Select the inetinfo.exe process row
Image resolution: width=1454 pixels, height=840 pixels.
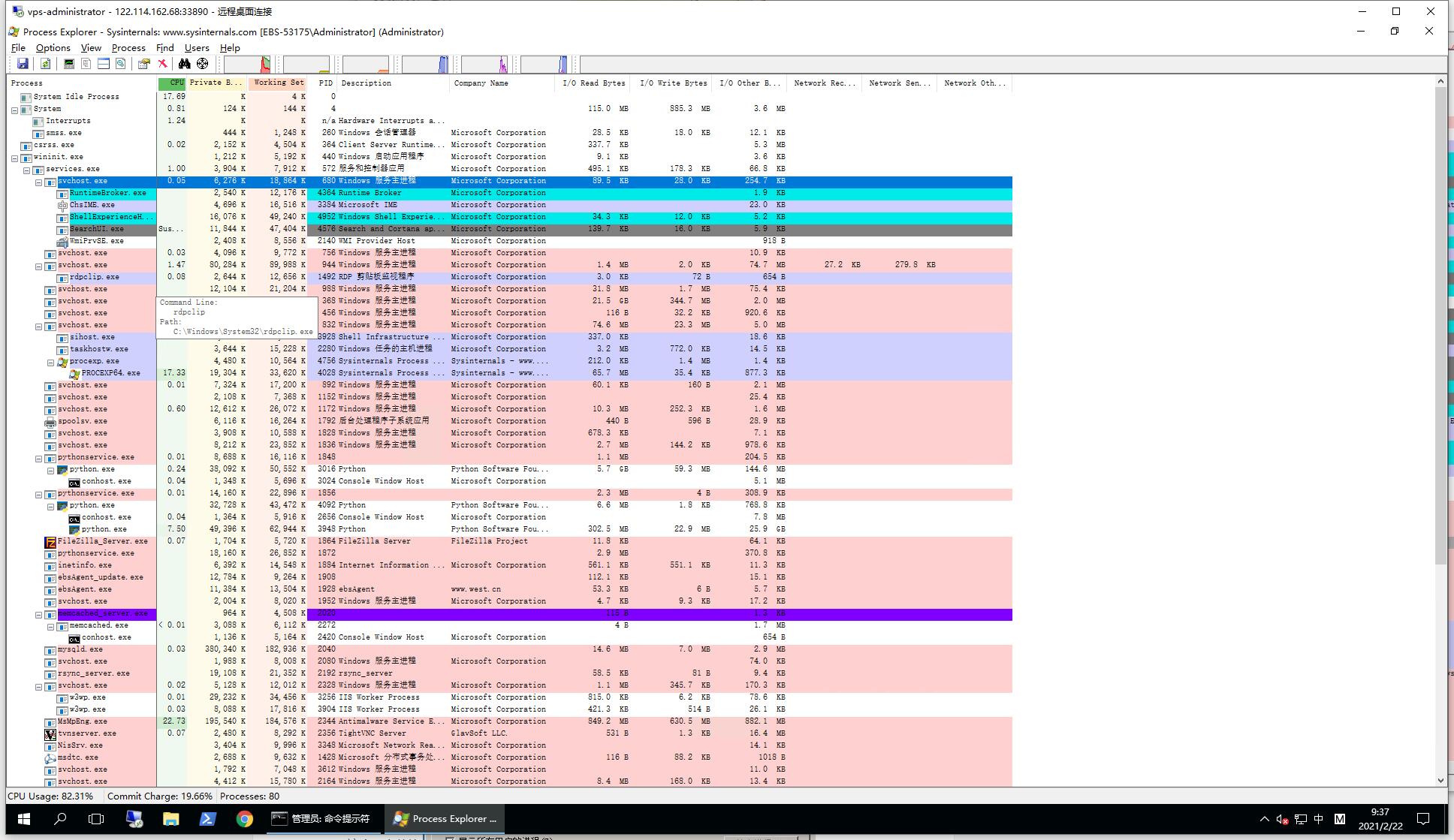(509, 565)
